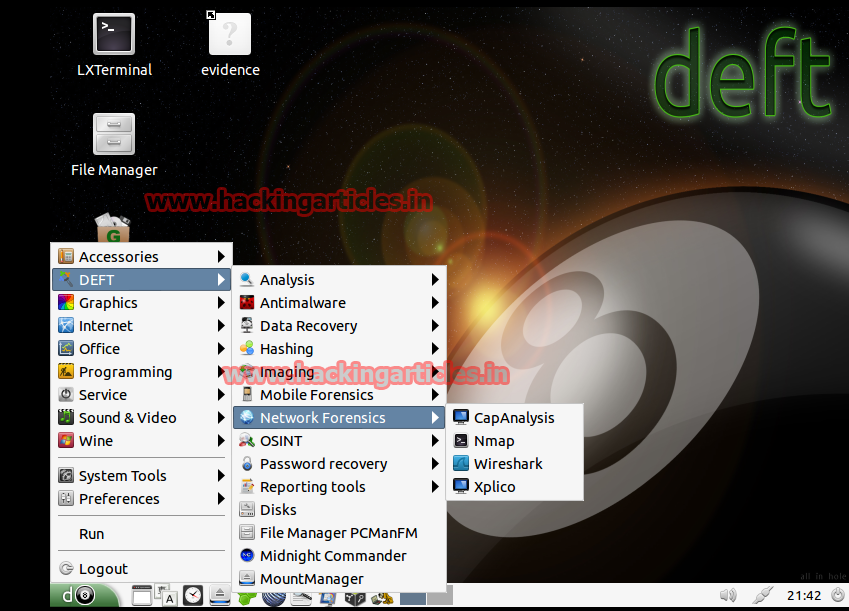Open the Sound & Video menu category
The image size is (849, 611).
pos(141,418)
